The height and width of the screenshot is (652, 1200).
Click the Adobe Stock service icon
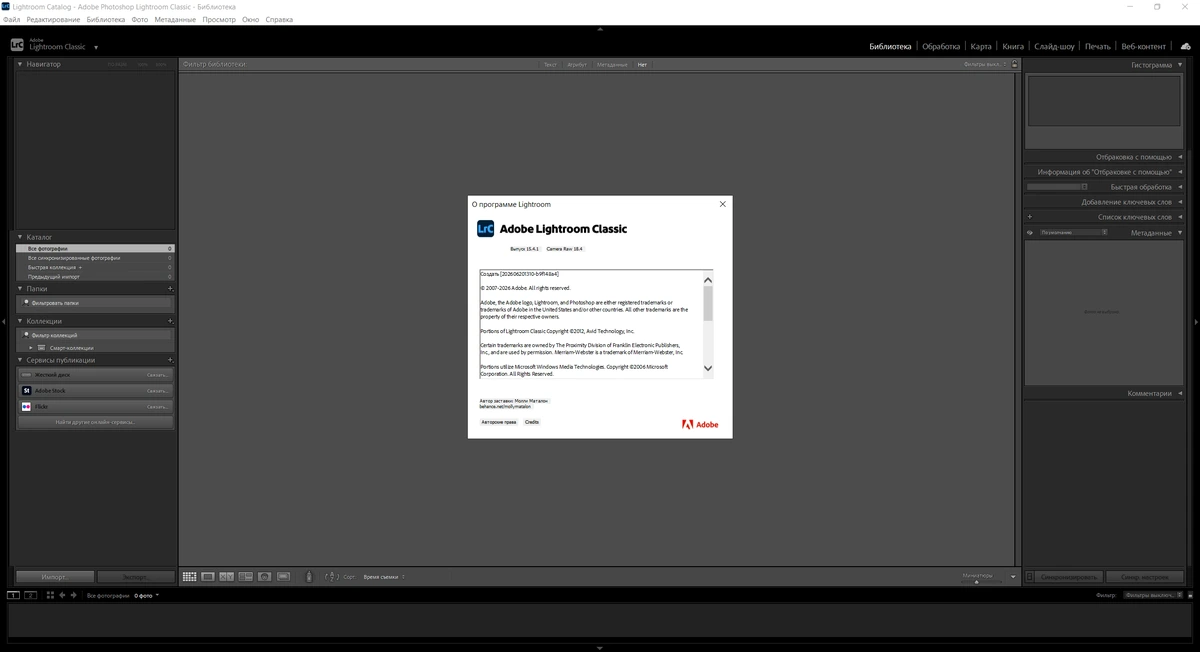(x=27, y=391)
